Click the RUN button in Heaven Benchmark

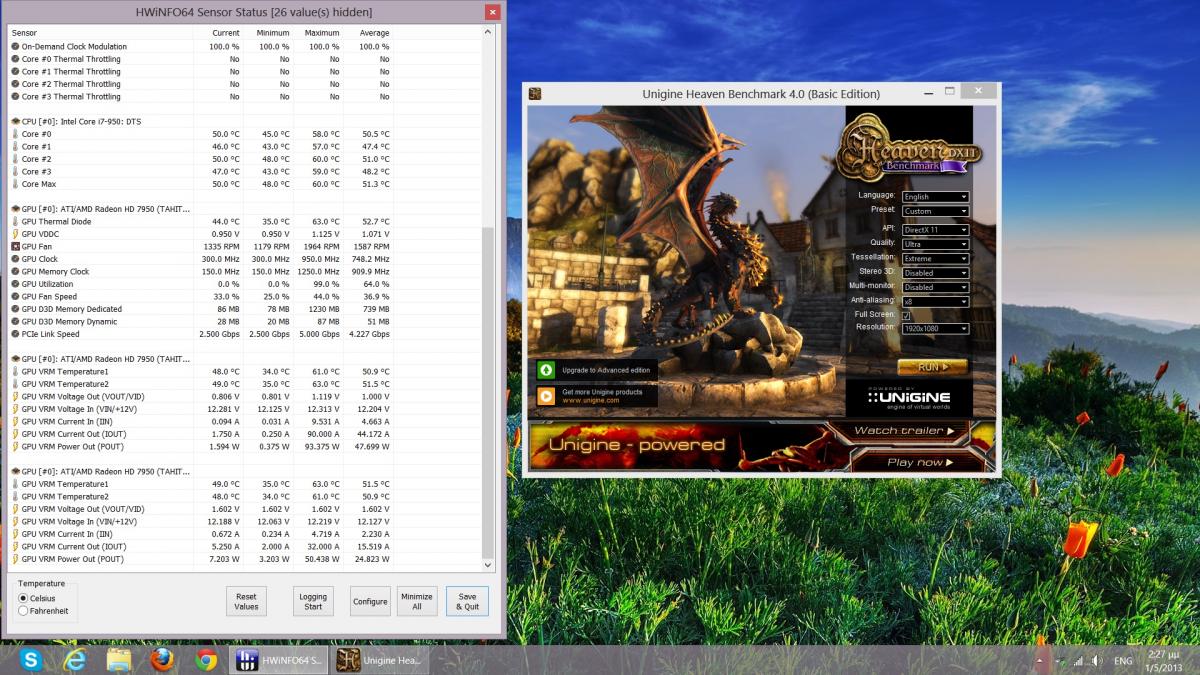coord(932,367)
